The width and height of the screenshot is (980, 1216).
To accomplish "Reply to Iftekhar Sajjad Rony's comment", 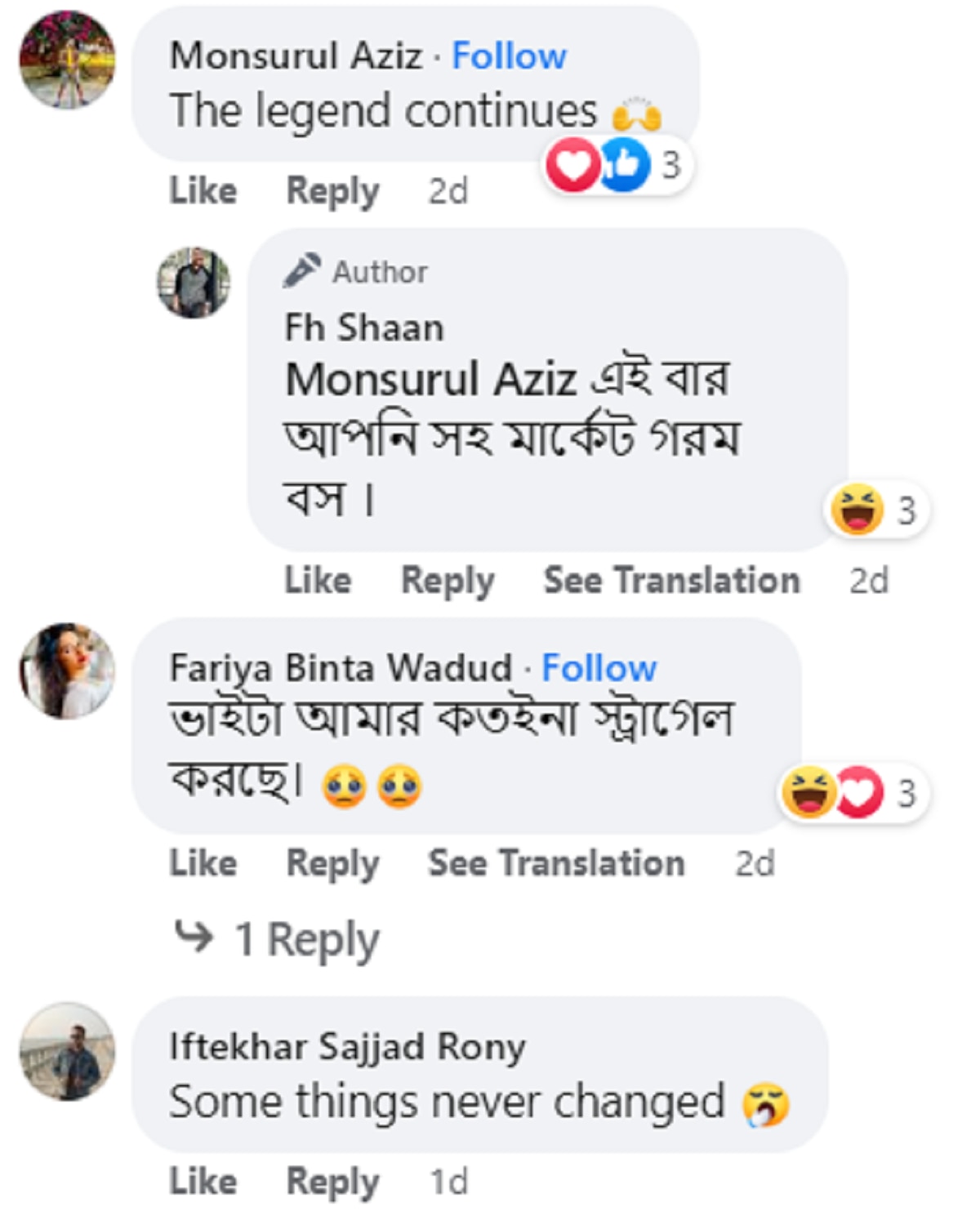I will pos(332,1181).
